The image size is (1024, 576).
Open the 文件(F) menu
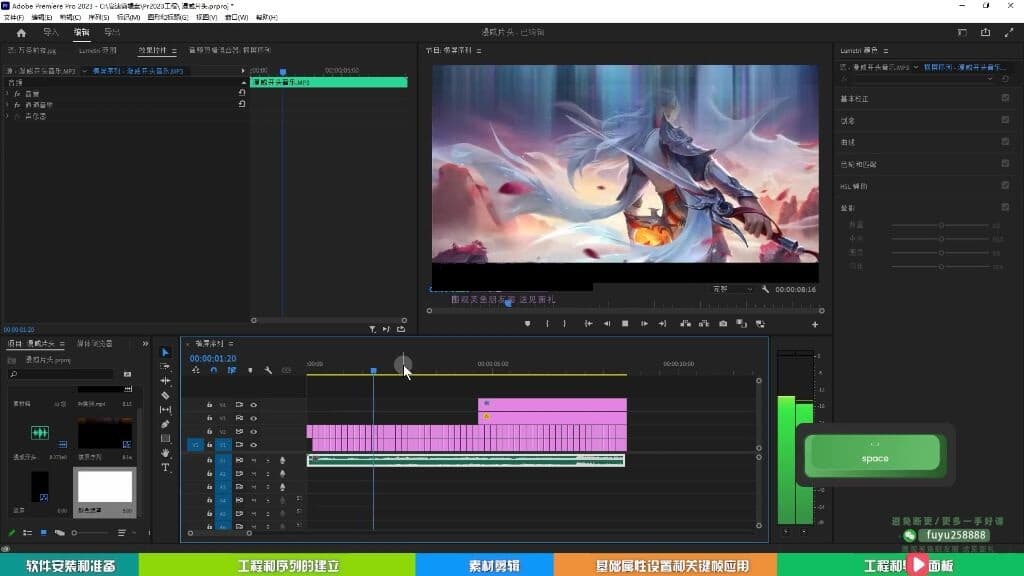click(14, 17)
